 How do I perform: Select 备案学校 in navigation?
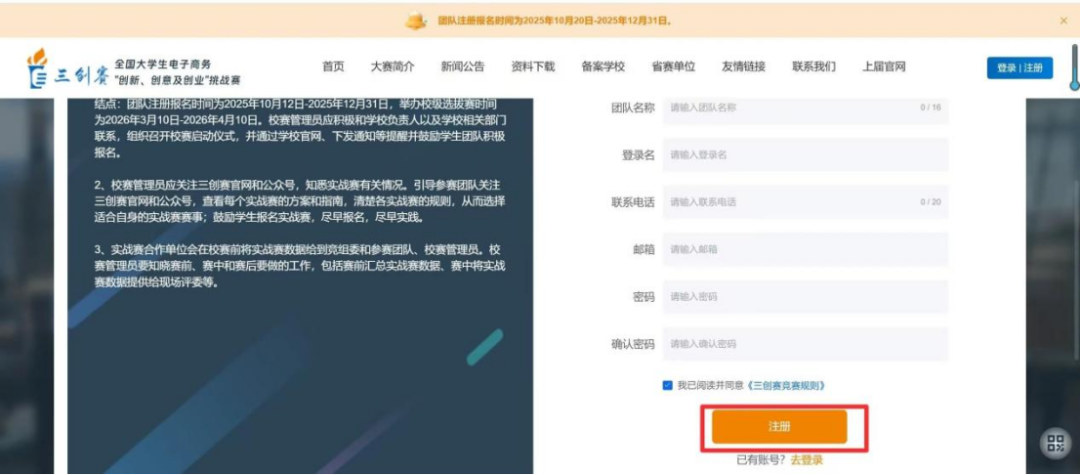click(x=603, y=67)
